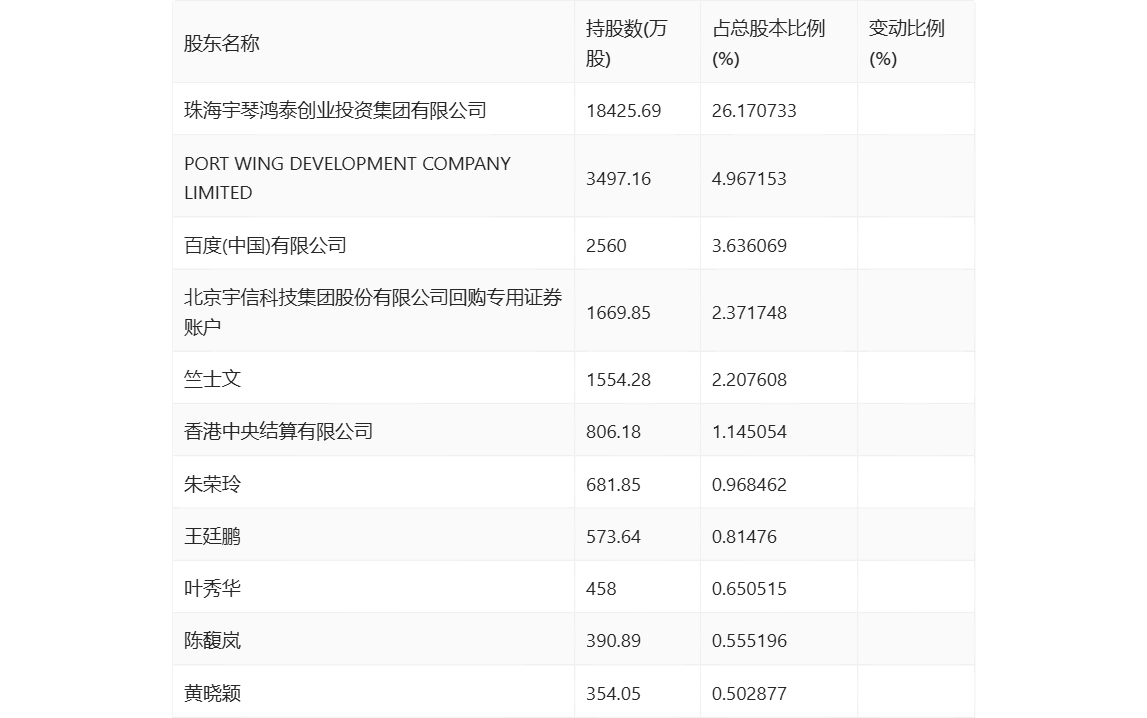Select the value 3497.16
1147x718 pixels.
point(618,179)
